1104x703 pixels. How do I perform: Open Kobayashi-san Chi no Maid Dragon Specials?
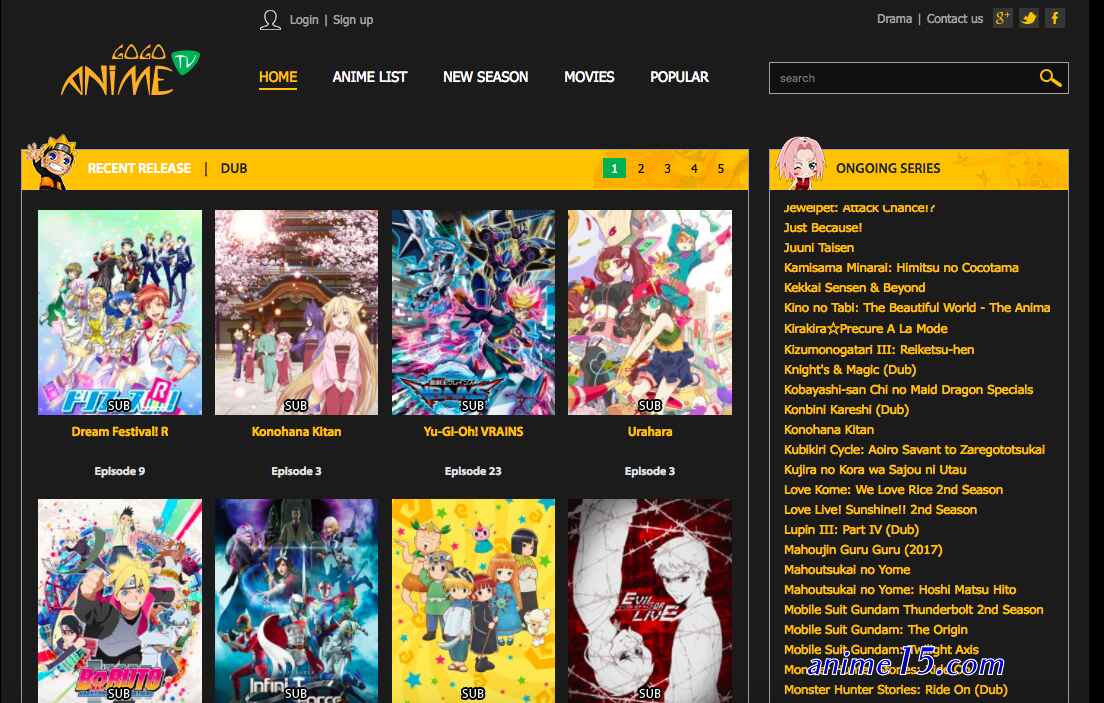coord(908,389)
